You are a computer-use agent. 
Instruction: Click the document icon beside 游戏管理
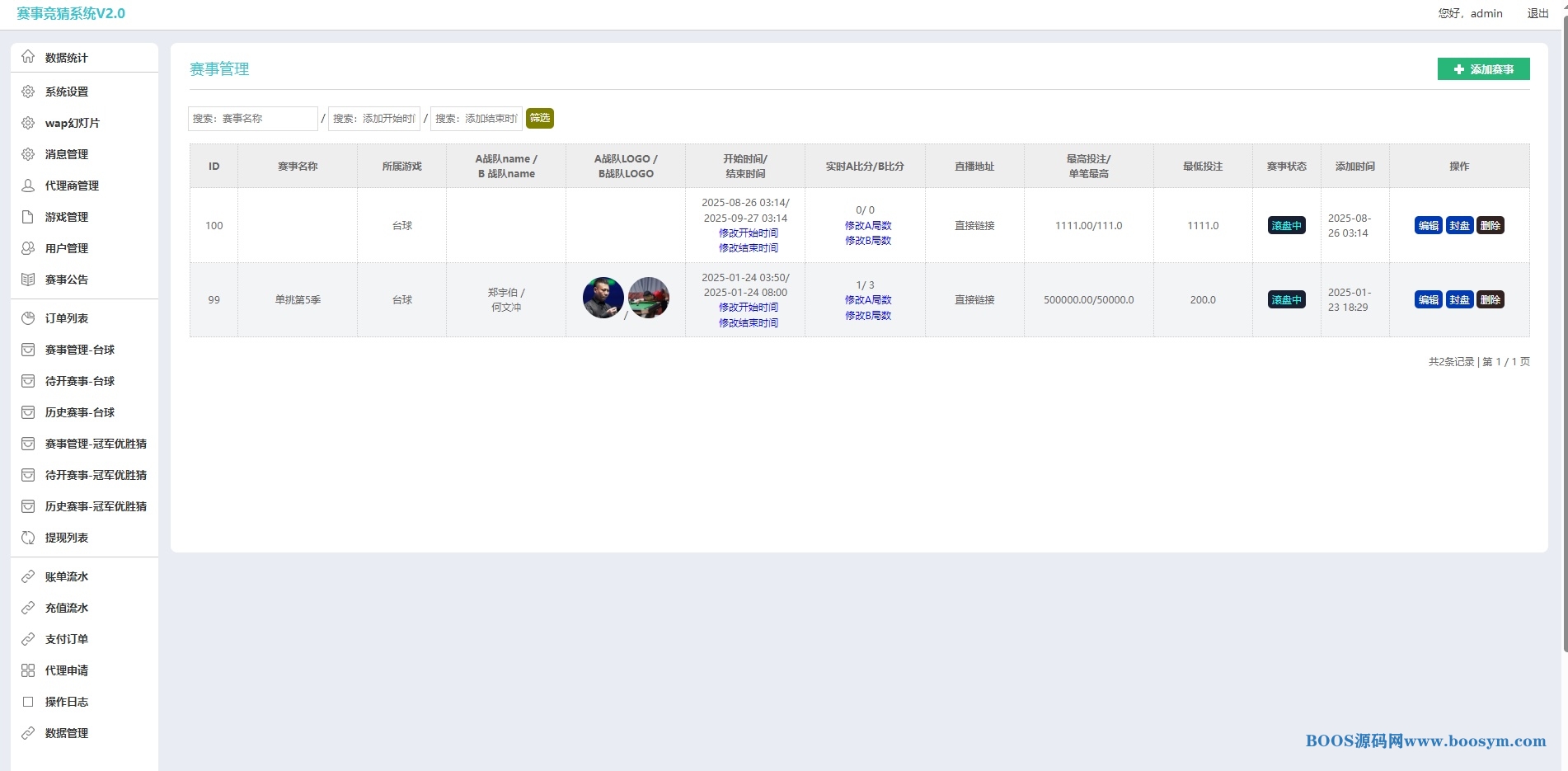pyautogui.click(x=28, y=217)
